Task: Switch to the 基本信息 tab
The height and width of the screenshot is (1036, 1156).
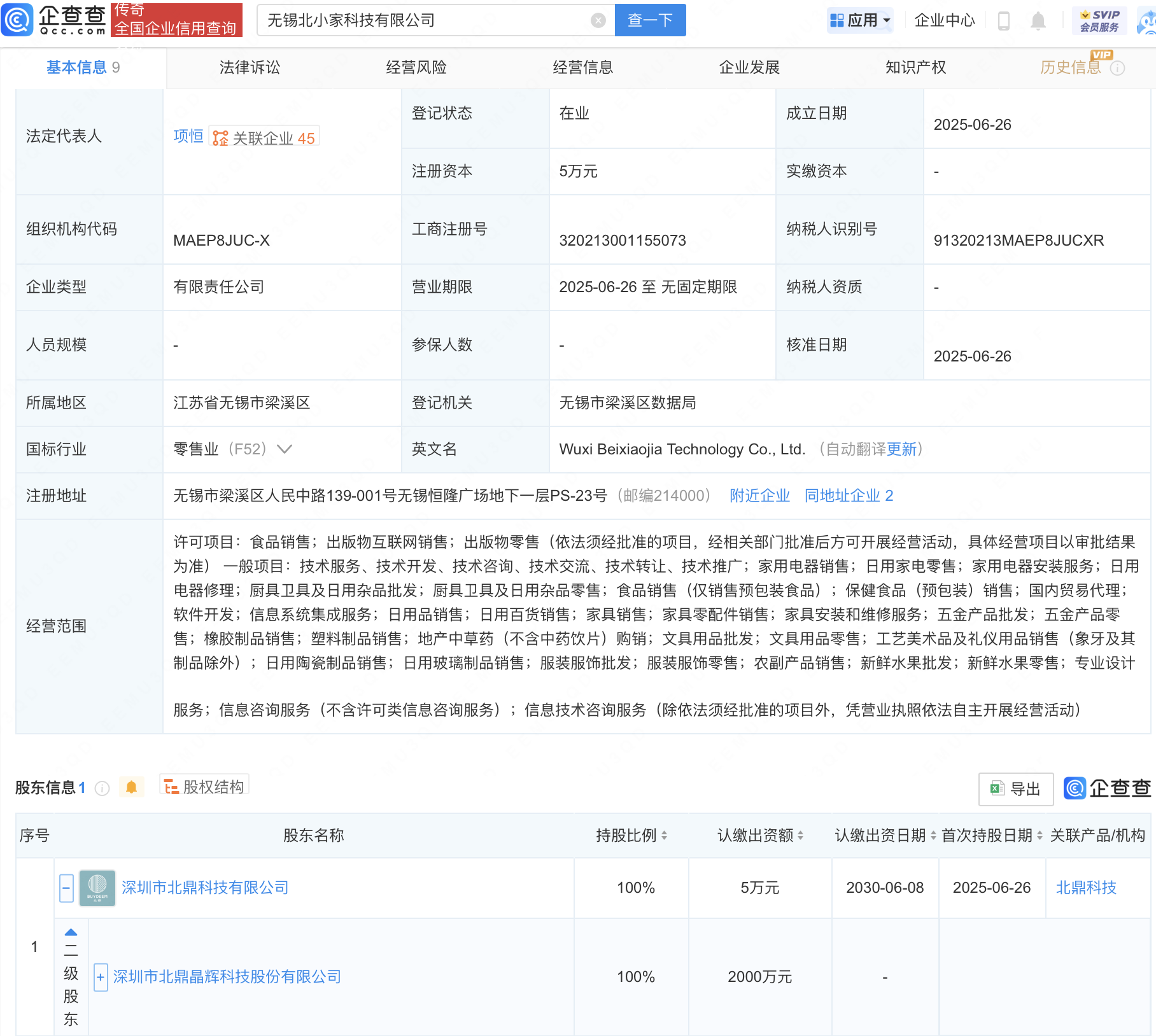Action: tap(83, 67)
